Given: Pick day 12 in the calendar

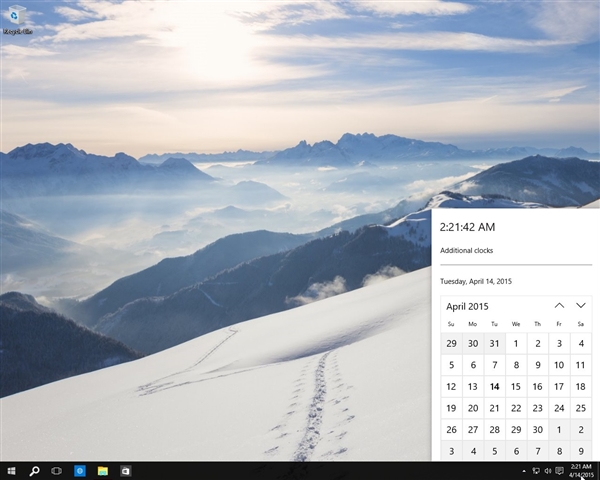Looking at the screenshot, I should [x=452, y=387].
